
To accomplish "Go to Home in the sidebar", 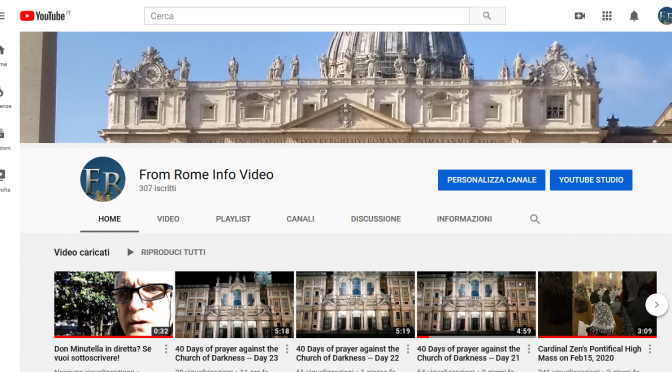I will 3,55.
